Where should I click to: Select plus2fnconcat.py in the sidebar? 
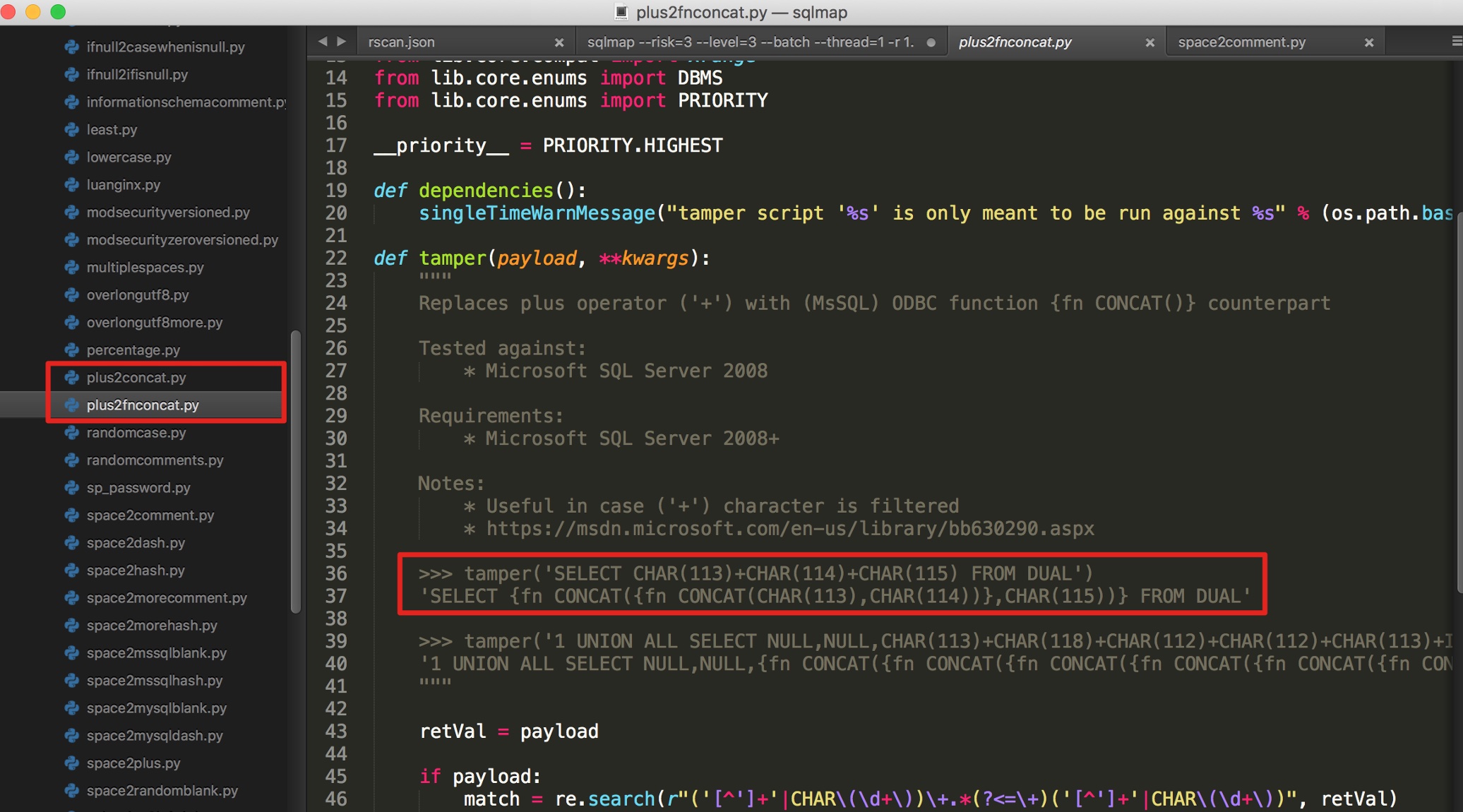point(143,405)
